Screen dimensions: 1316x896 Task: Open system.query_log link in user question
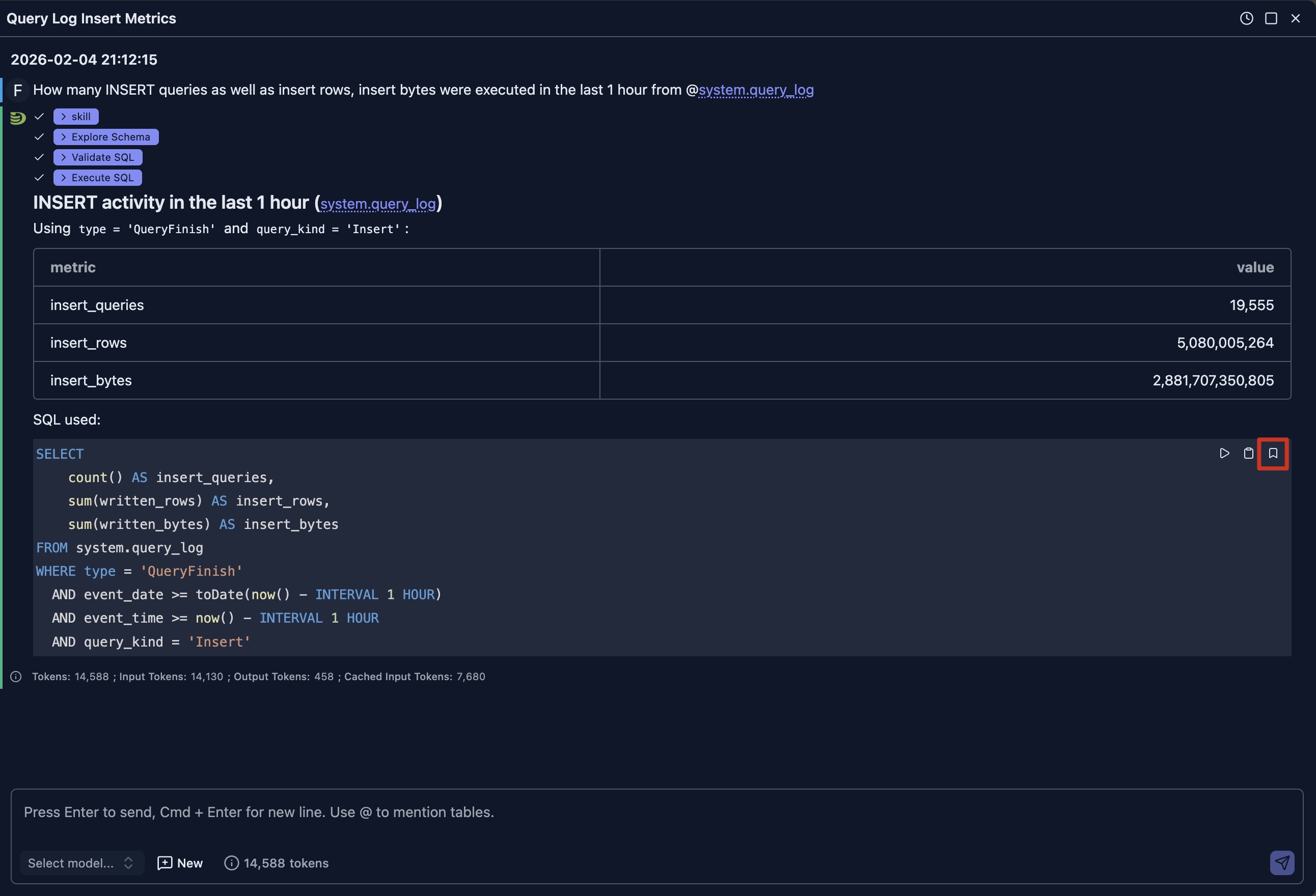(x=756, y=90)
